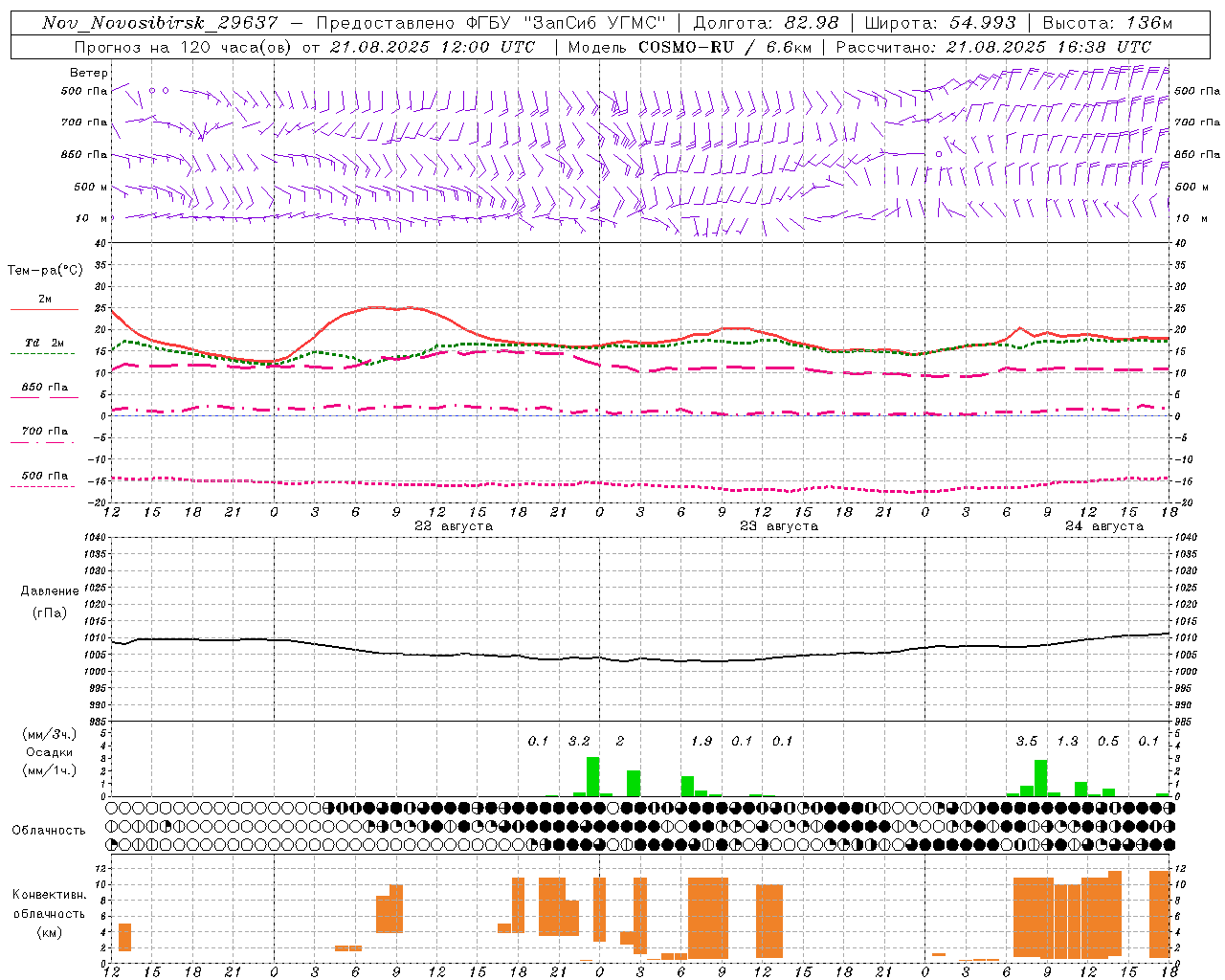
Task: Click the 24 августа date label
Action: (x=1103, y=526)
